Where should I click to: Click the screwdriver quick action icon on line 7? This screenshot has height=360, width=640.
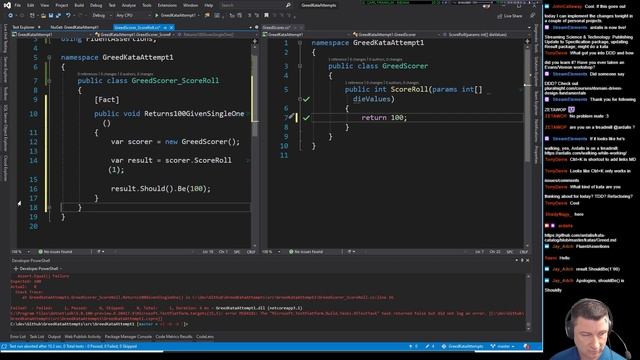[x=291, y=117]
